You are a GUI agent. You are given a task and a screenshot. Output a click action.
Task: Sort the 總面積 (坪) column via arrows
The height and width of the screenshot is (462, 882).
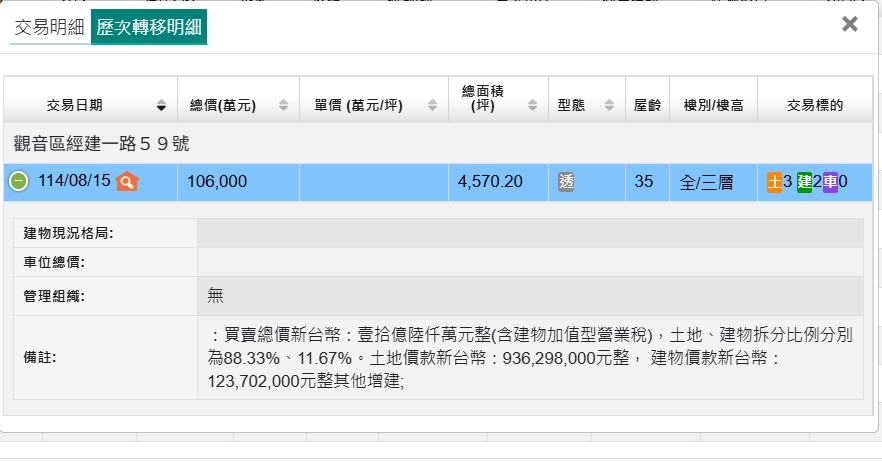533,105
